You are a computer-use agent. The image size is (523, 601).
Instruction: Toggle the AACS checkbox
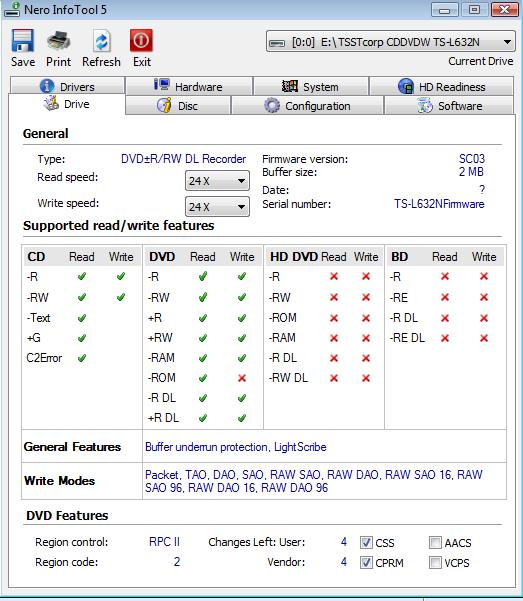click(x=435, y=542)
